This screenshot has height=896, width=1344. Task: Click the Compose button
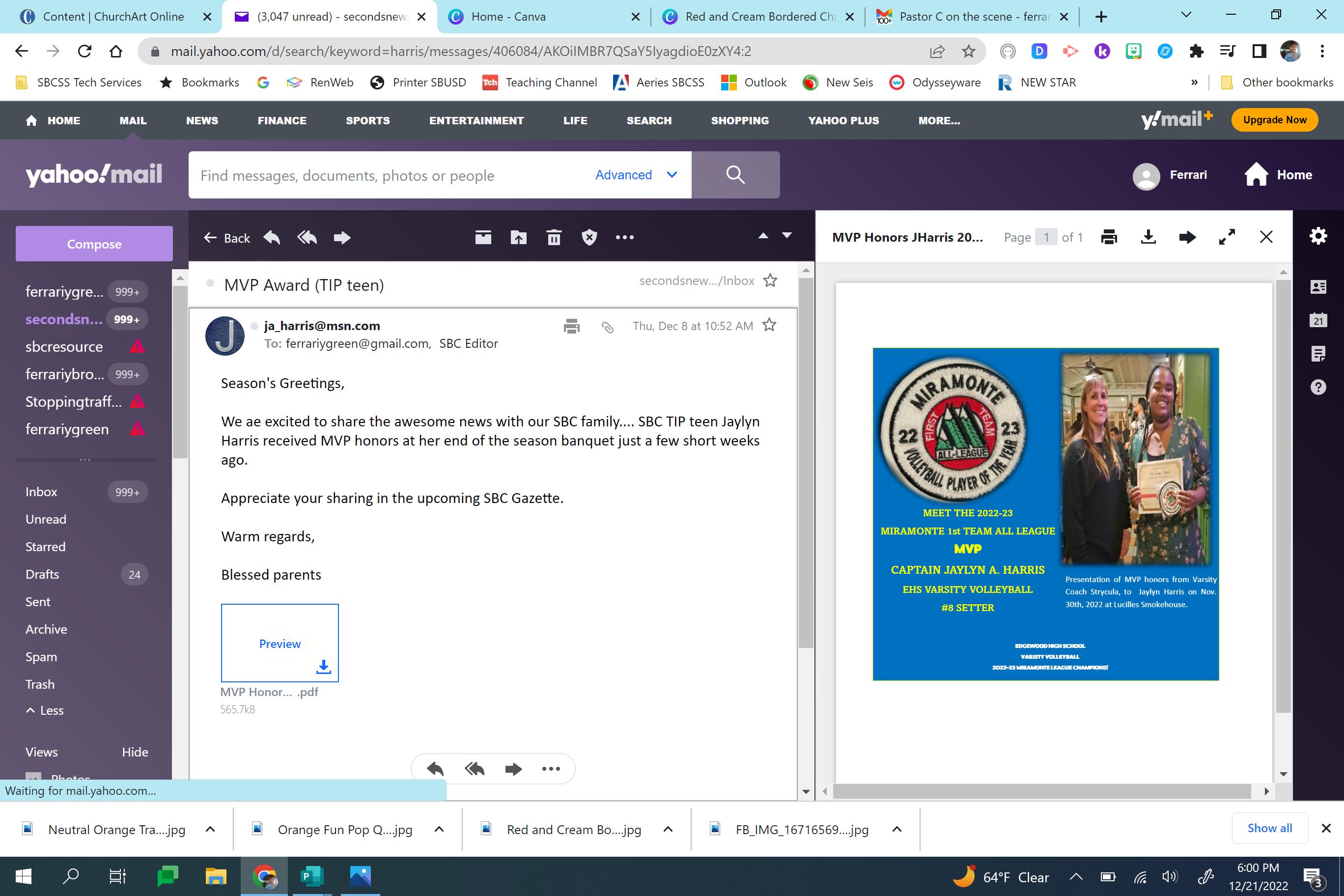click(94, 244)
